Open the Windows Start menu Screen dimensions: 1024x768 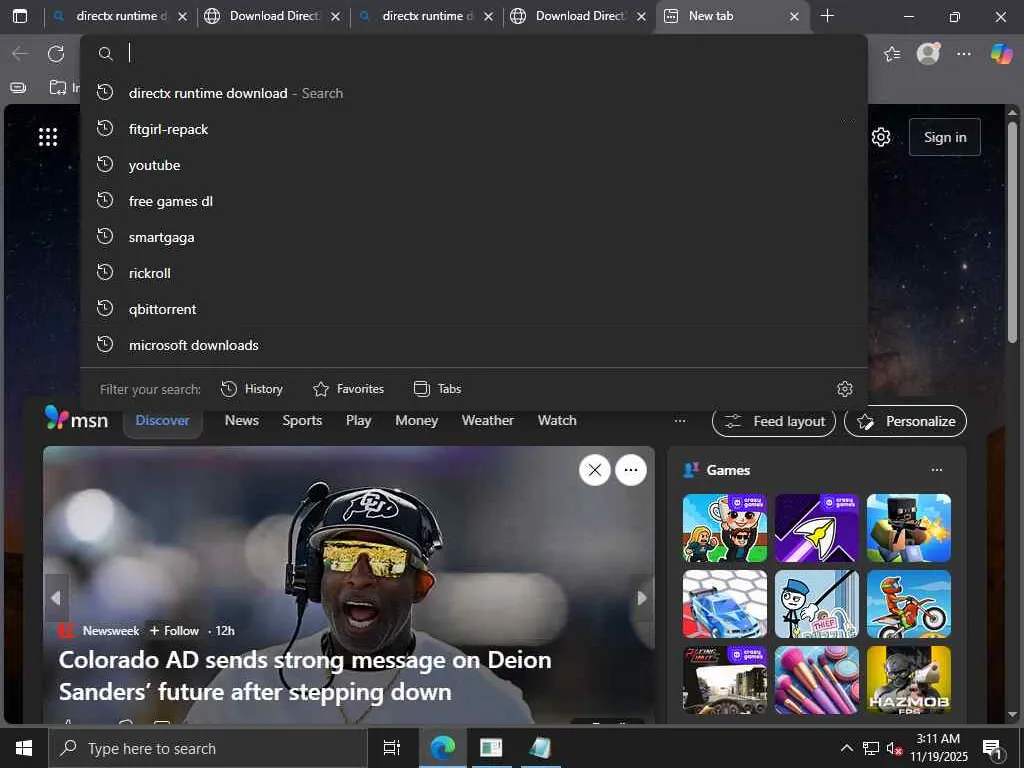[x=24, y=748]
